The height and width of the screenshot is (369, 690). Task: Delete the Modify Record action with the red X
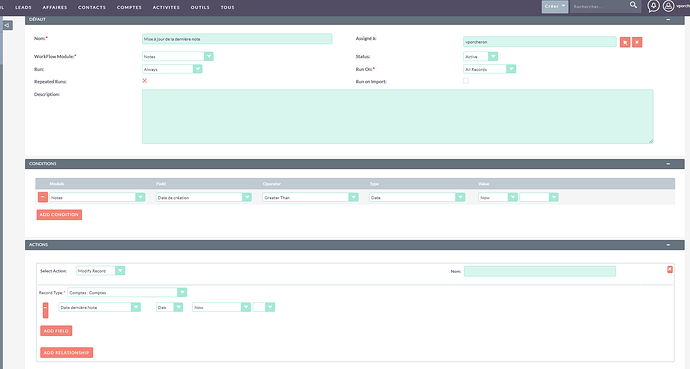[x=670, y=269]
